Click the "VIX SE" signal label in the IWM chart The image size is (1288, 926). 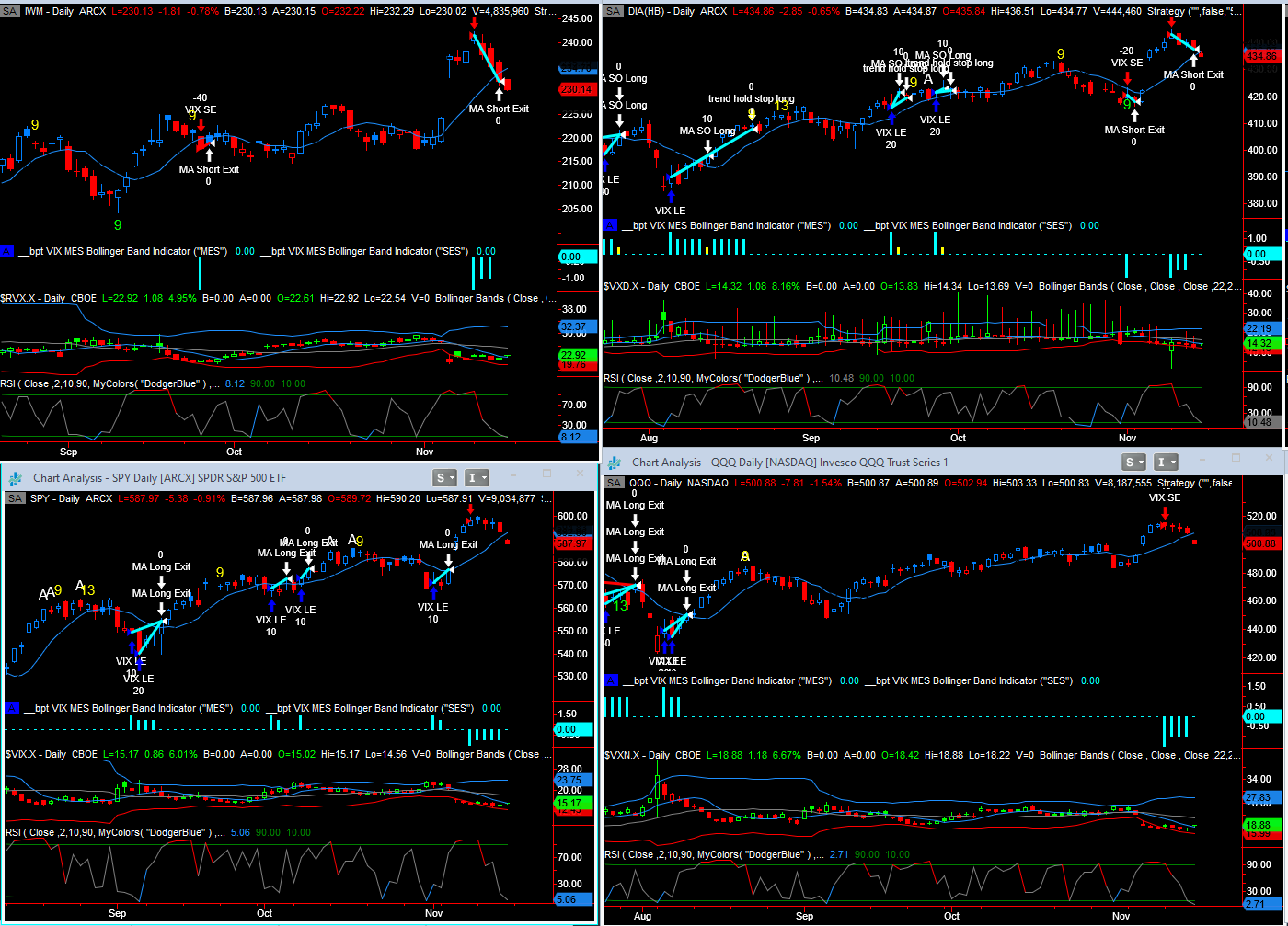[x=201, y=109]
